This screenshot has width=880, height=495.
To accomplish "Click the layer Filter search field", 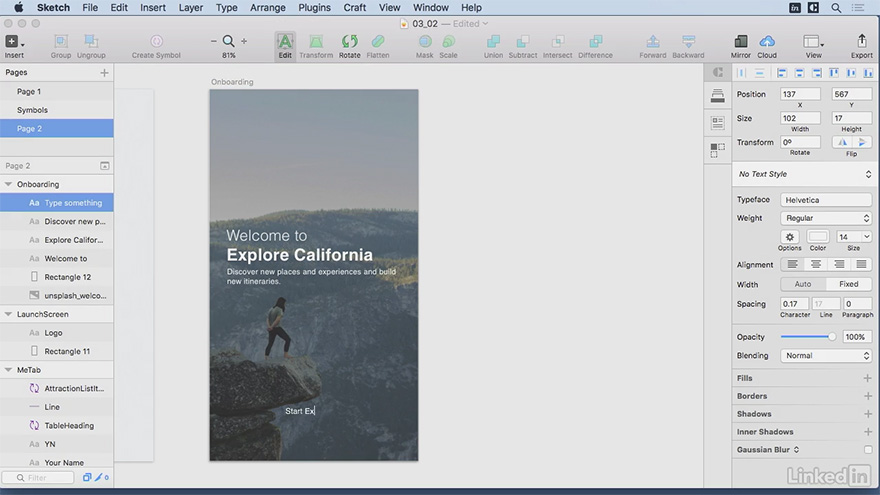I will coord(38,478).
